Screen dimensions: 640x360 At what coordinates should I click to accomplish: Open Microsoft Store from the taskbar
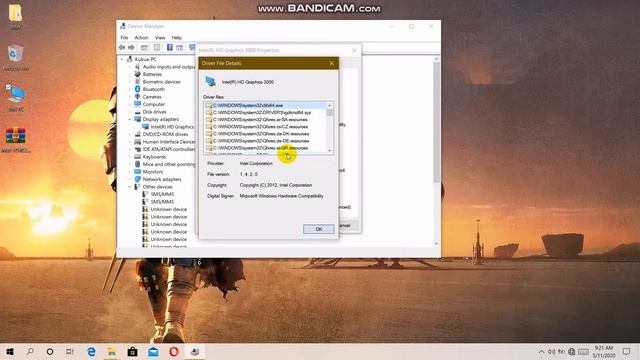coord(132,351)
